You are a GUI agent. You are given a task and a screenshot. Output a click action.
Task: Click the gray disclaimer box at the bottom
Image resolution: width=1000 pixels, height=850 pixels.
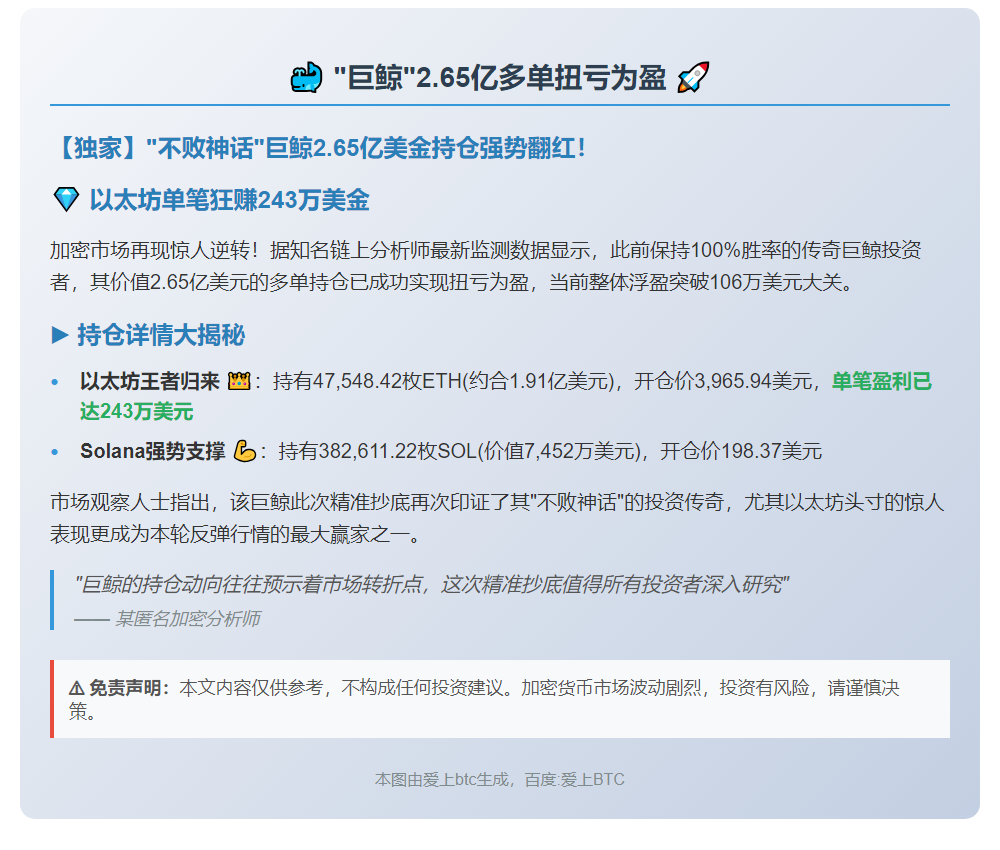click(x=500, y=699)
